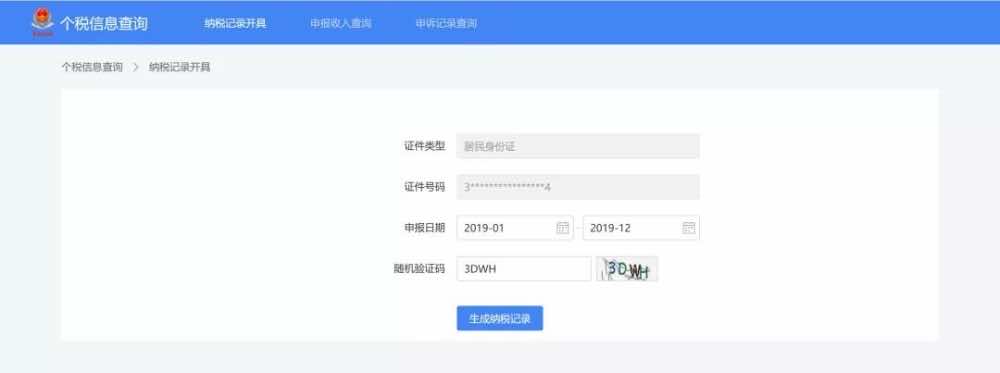Open calendar icon in 2019-12 date field

tap(689, 228)
